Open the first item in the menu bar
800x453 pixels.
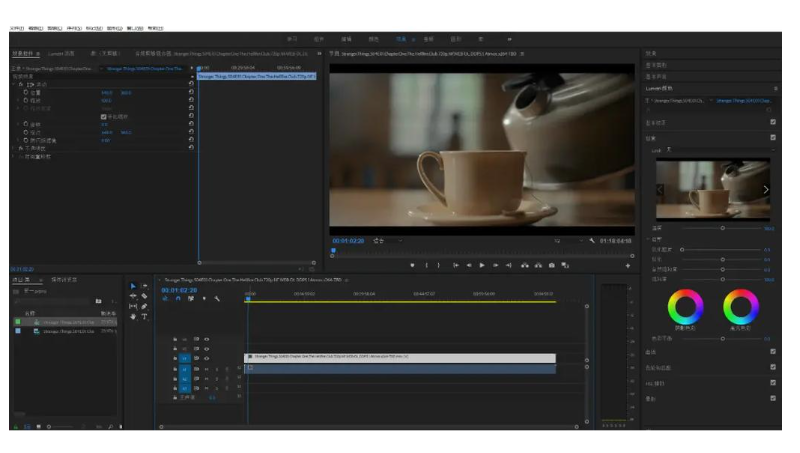point(17,29)
